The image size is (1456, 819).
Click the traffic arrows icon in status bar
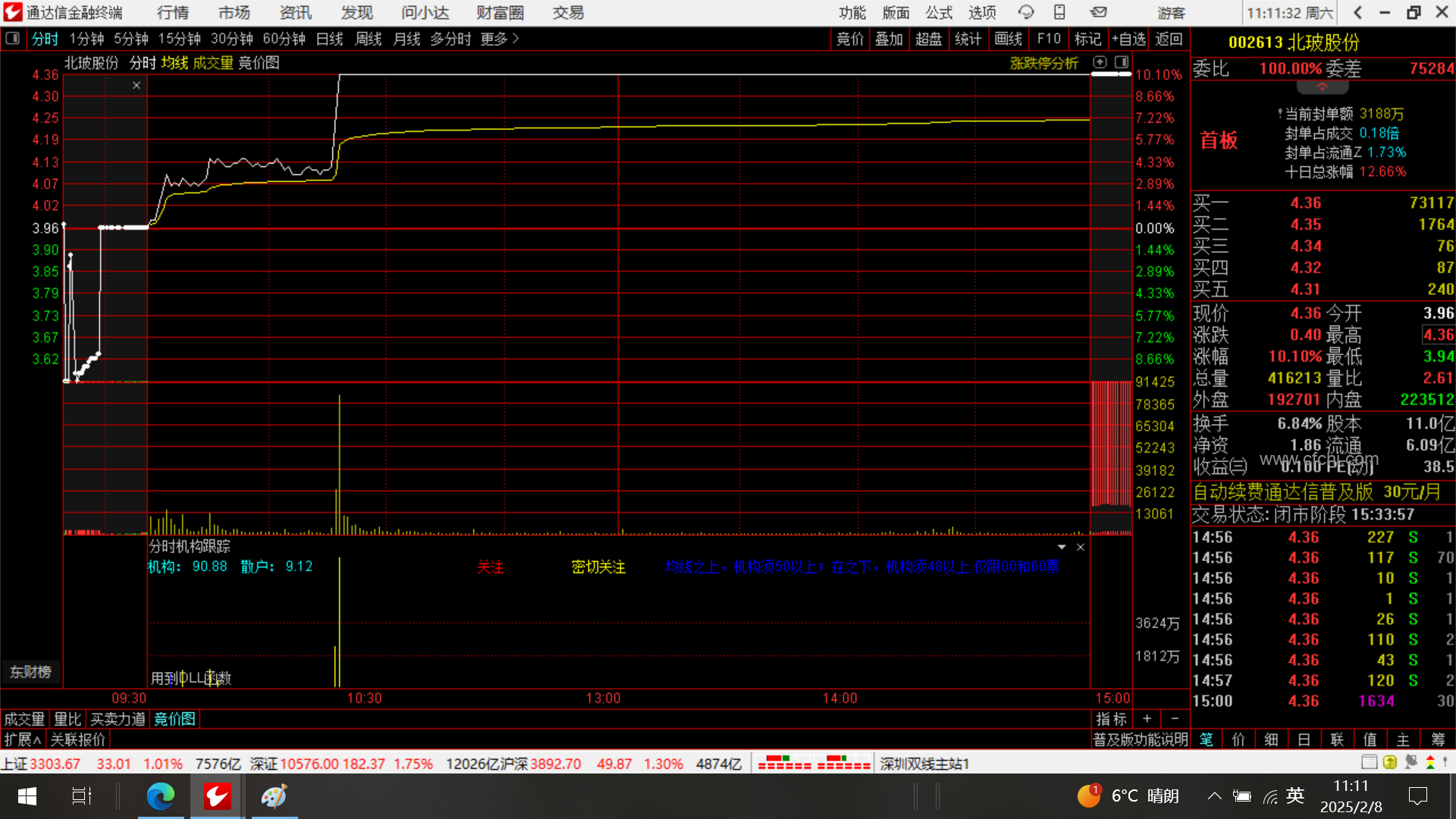click(x=1430, y=763)
